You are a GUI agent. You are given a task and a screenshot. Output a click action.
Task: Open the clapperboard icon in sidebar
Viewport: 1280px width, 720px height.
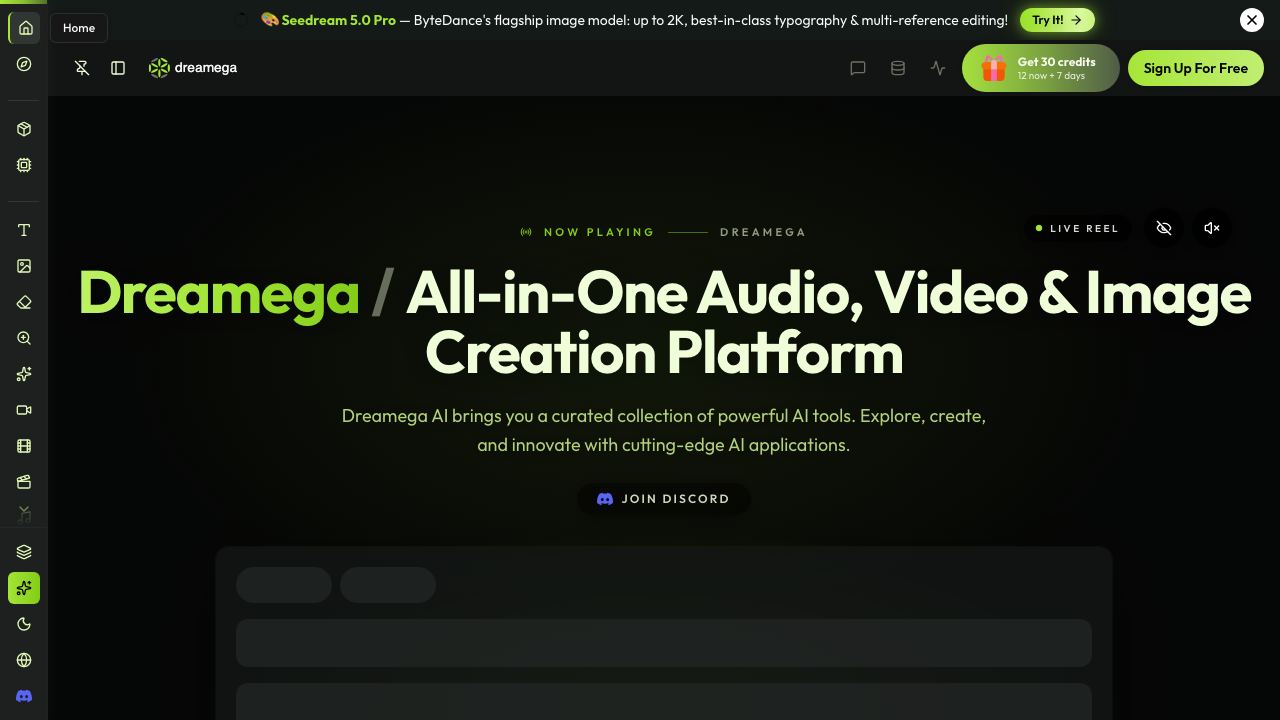[x=24, y=482]
